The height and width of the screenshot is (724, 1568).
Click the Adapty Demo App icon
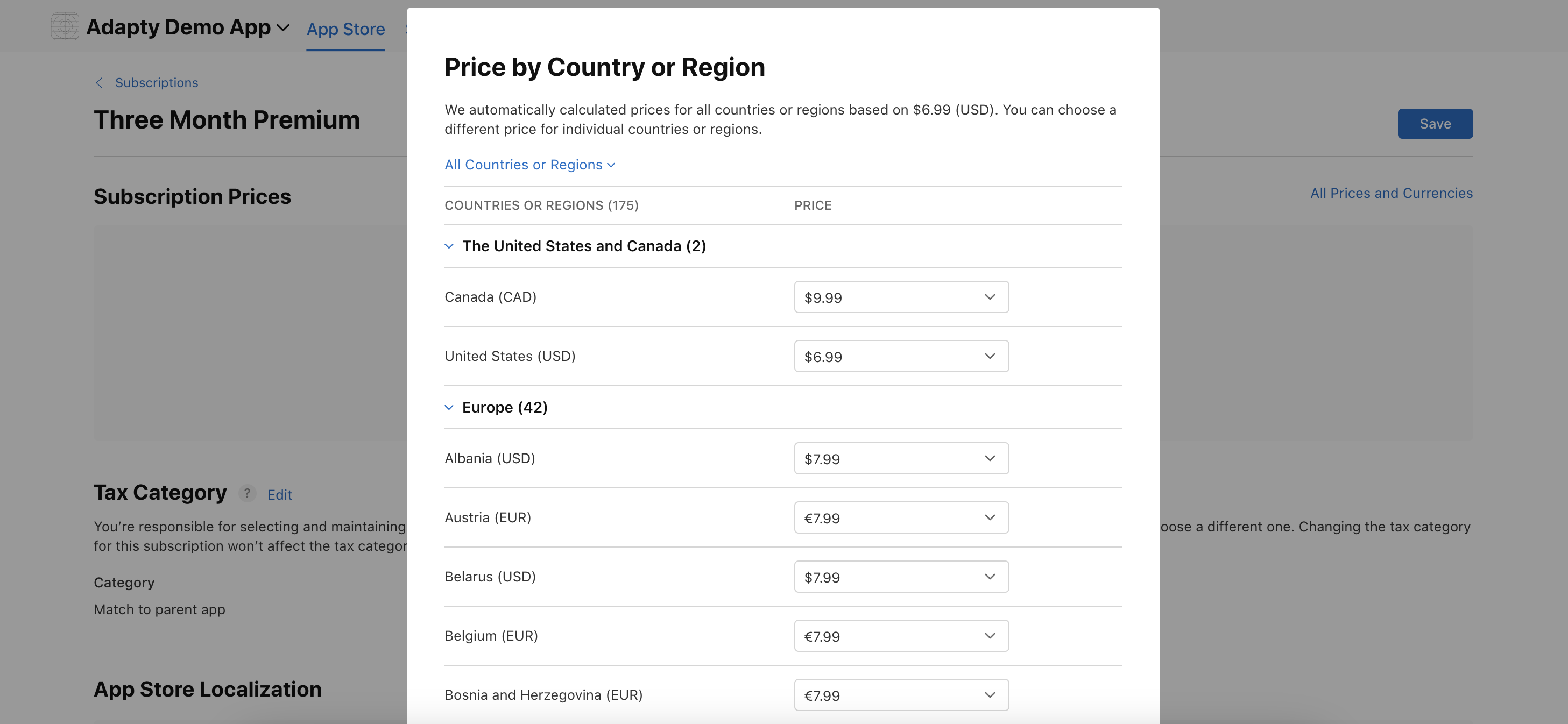click(65, 27)
